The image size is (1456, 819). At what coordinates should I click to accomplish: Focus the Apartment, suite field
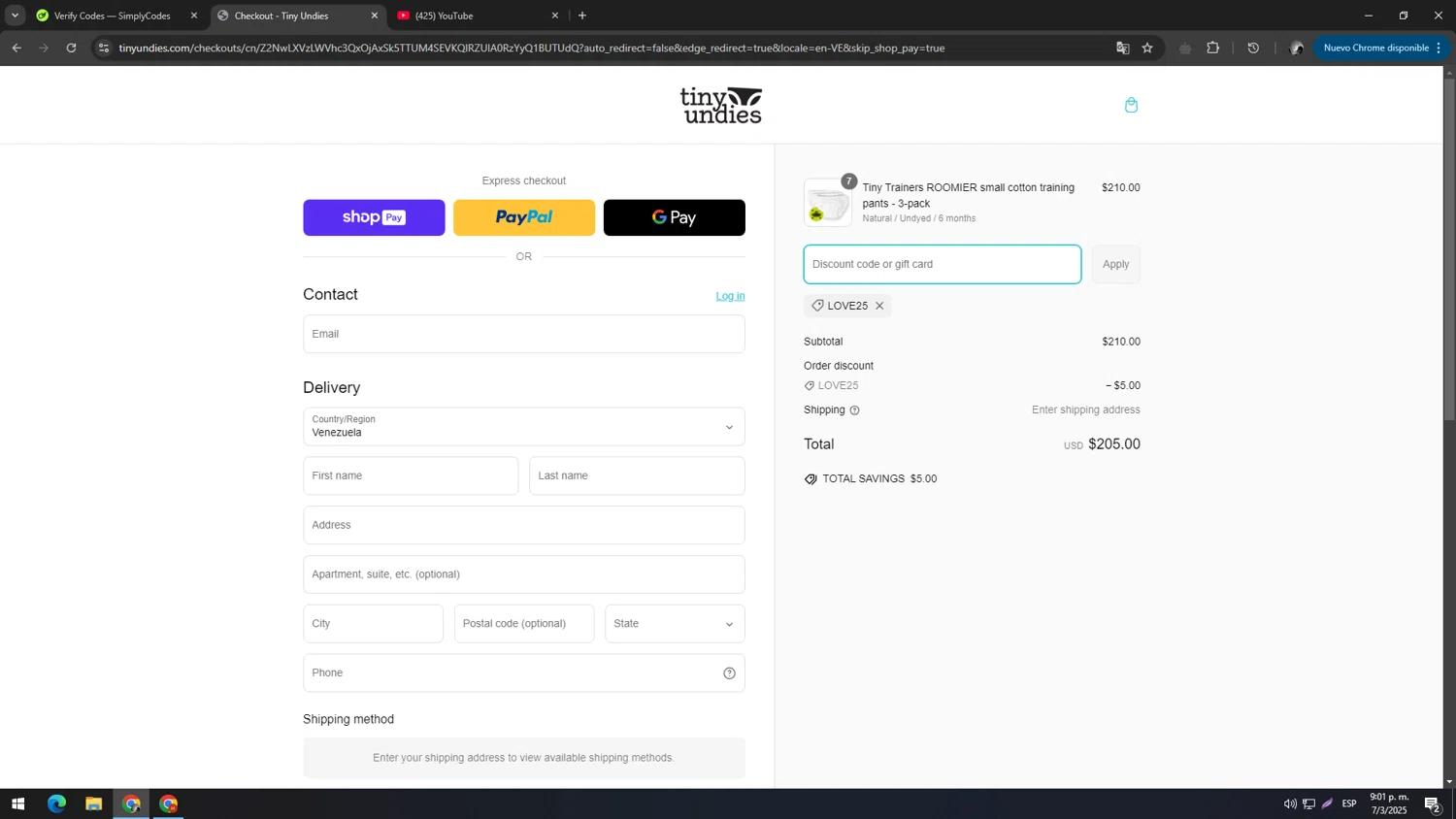pyautogui.click(x=524, y=574)
